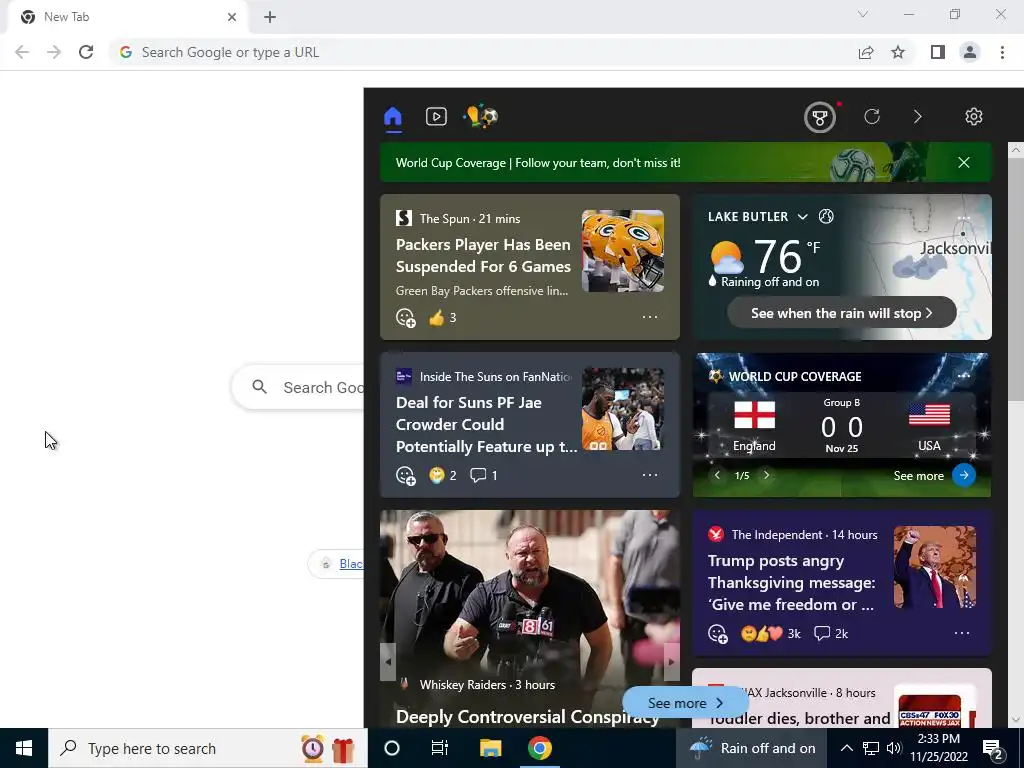Open Trump posts angry Thanksgiving article
This screenshot has height=768, width=1024.
tap(792, 583)
